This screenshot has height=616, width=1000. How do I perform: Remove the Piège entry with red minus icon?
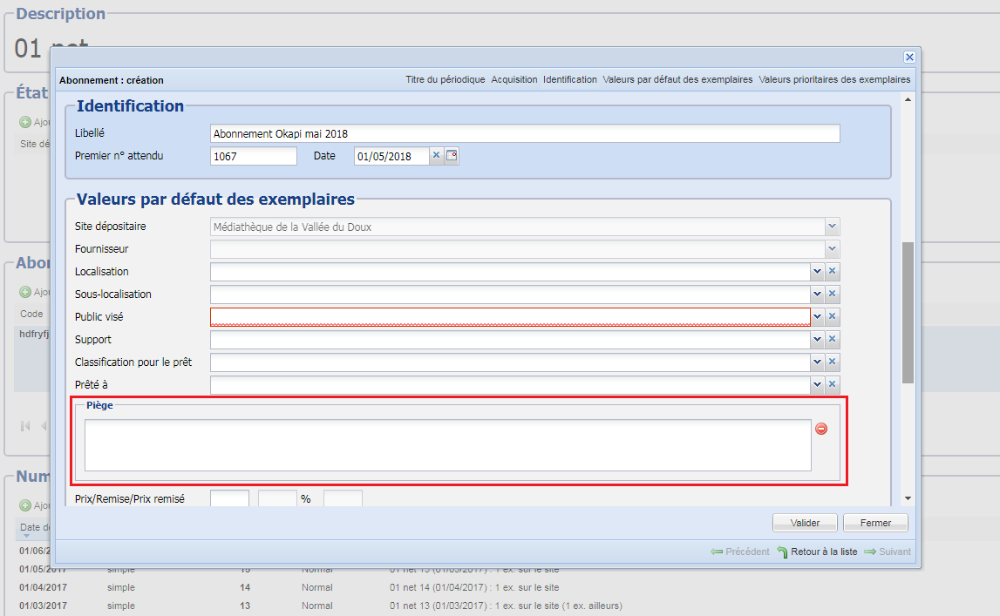coord(821,429)
